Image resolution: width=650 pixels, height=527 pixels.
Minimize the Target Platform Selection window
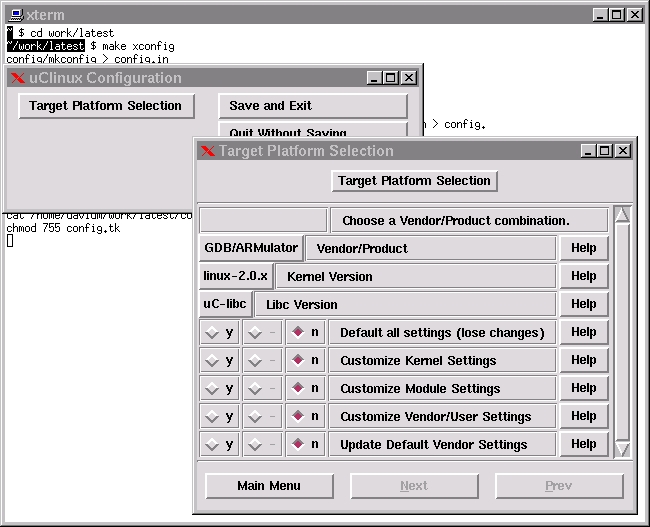(x=587, y=151)
